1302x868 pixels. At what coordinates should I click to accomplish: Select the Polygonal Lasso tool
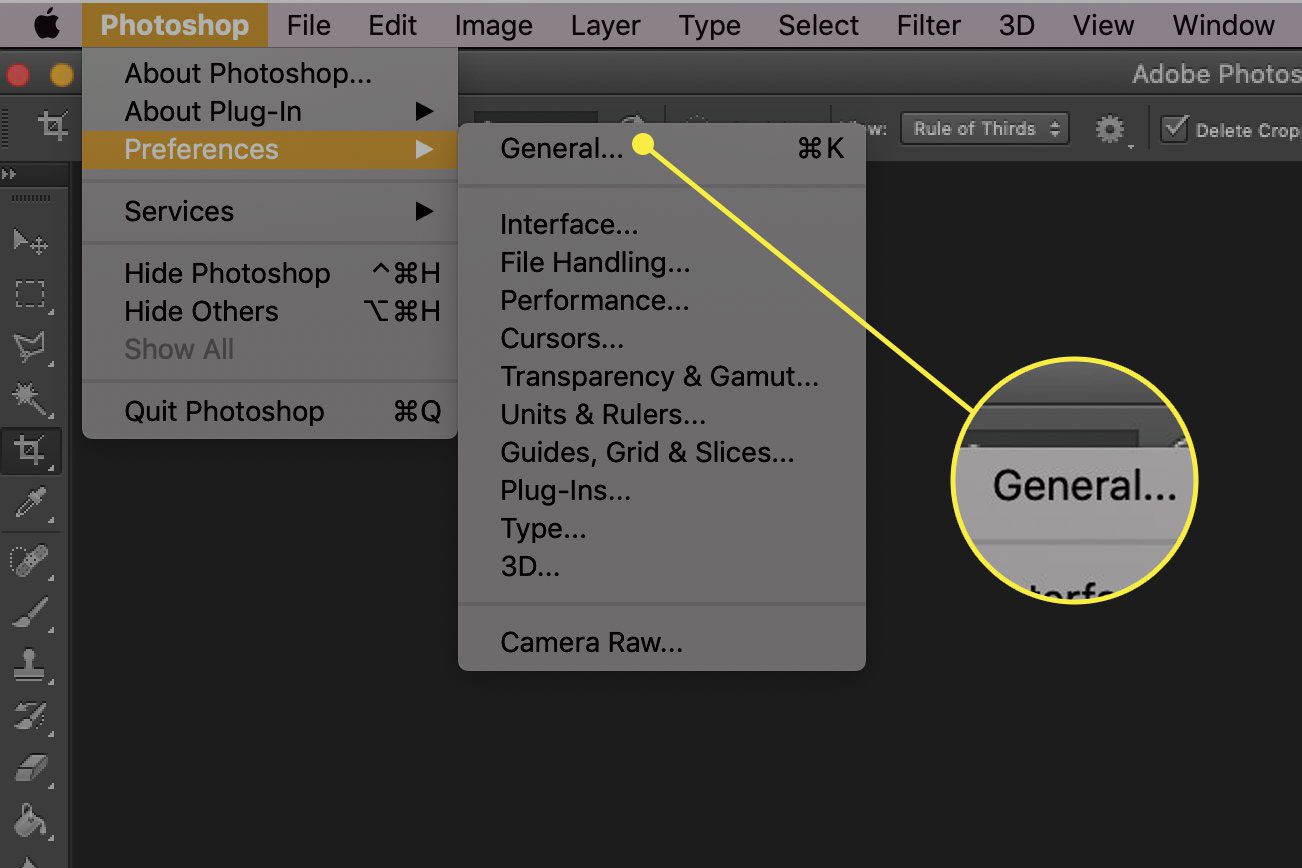coord(30,347)
